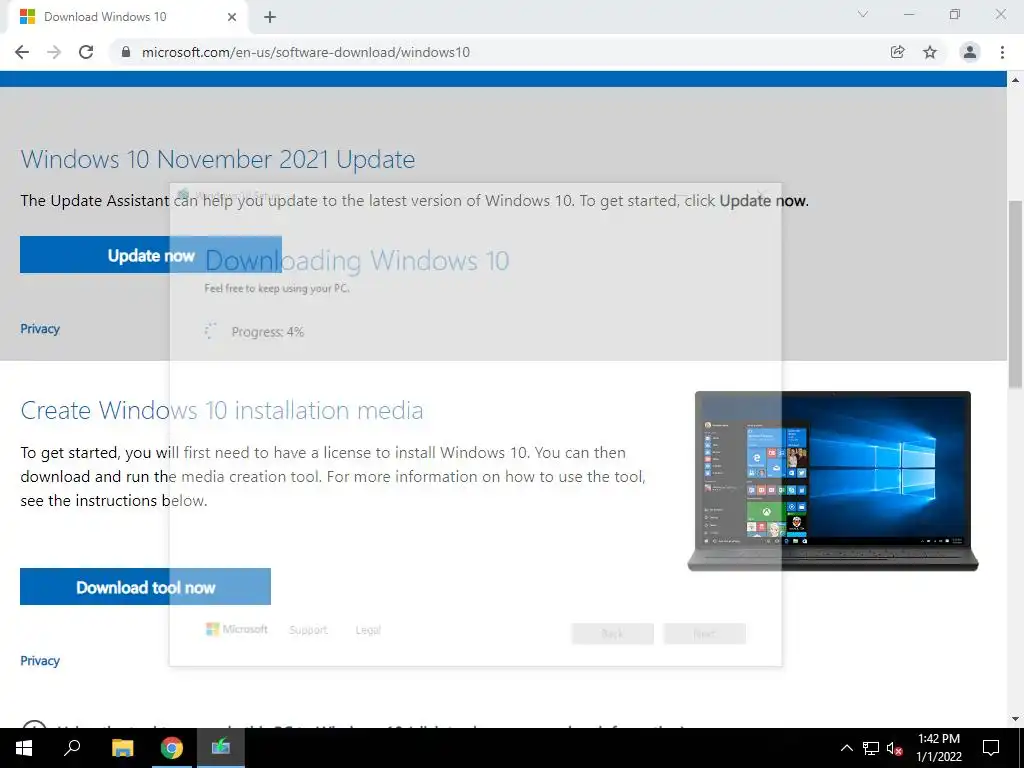
Task: Open Privacy link below Download tool now
Action: (40, 660)
